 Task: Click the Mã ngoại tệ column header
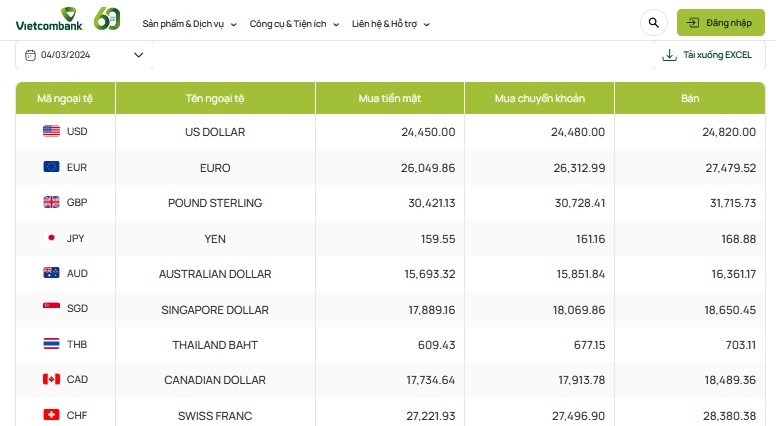(66, 98)
